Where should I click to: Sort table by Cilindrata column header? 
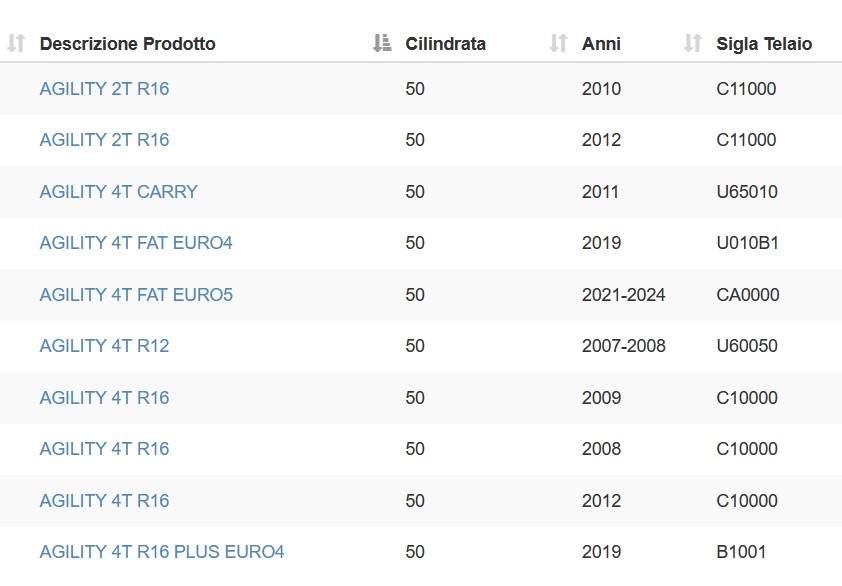pyautogui.click(x=445, y=44)
